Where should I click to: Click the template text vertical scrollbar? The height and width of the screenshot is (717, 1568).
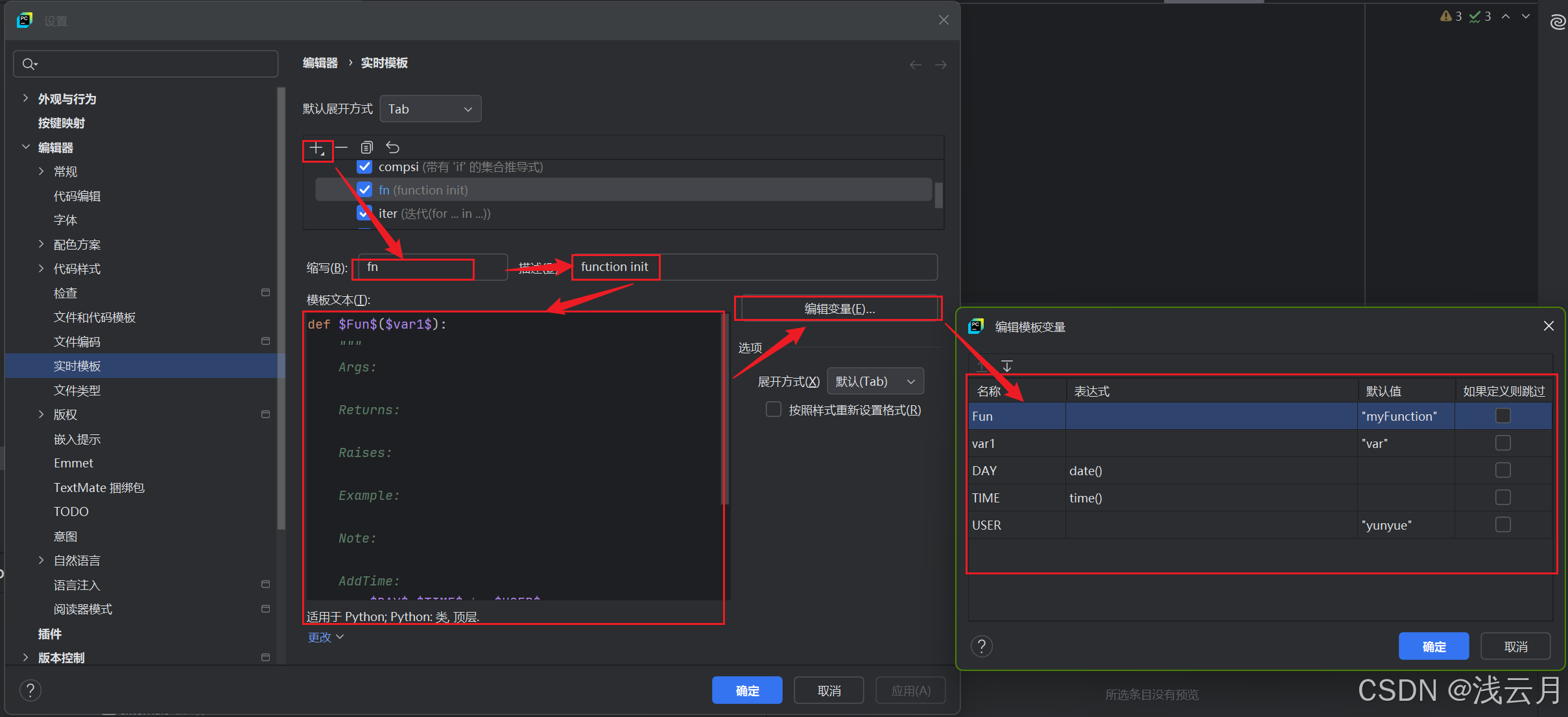click(725, 408)
